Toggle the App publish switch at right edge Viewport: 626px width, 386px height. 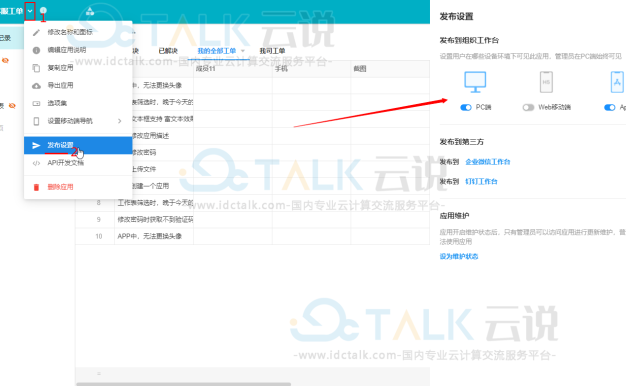[610, 107]
